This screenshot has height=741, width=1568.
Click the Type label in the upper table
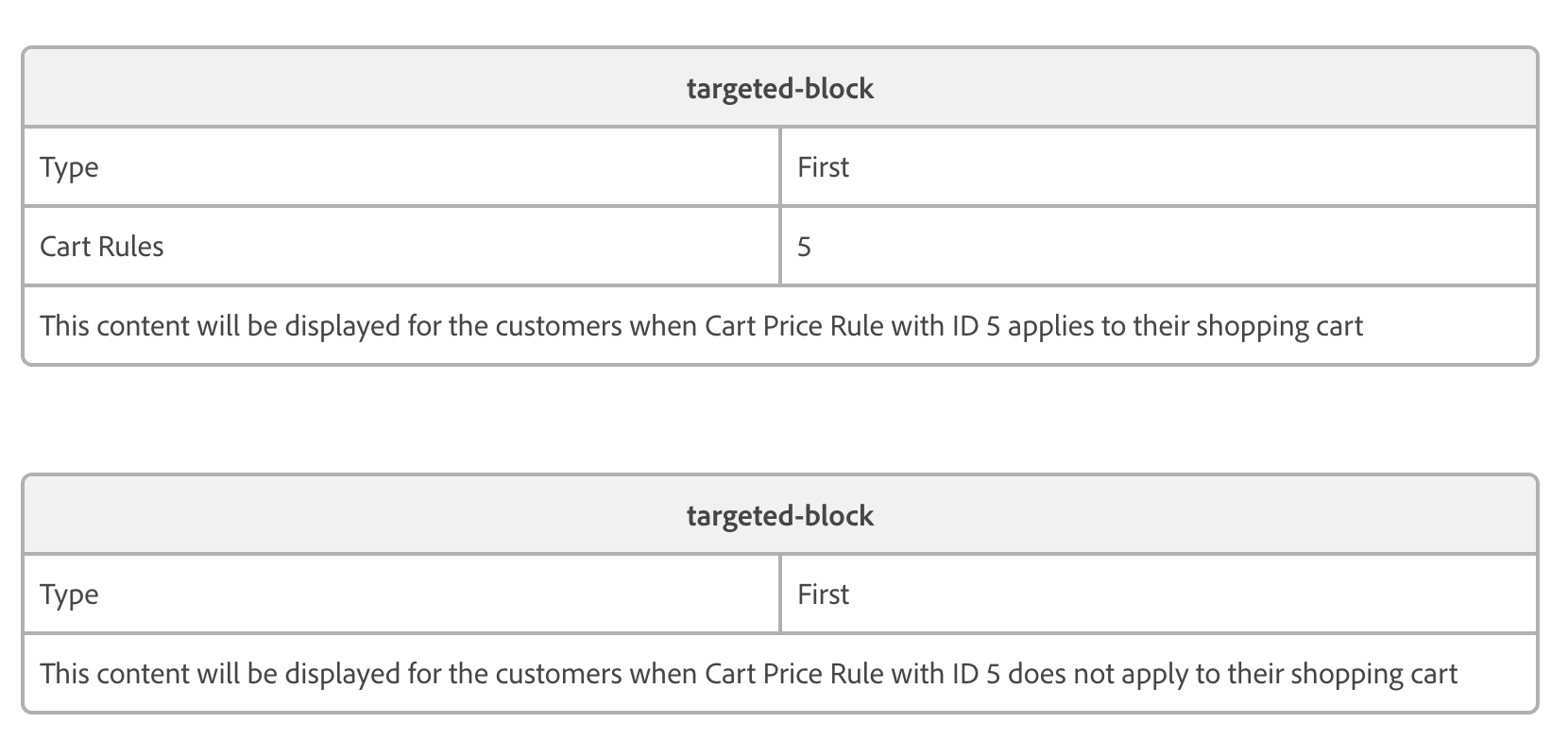click(x=69, y=167)
